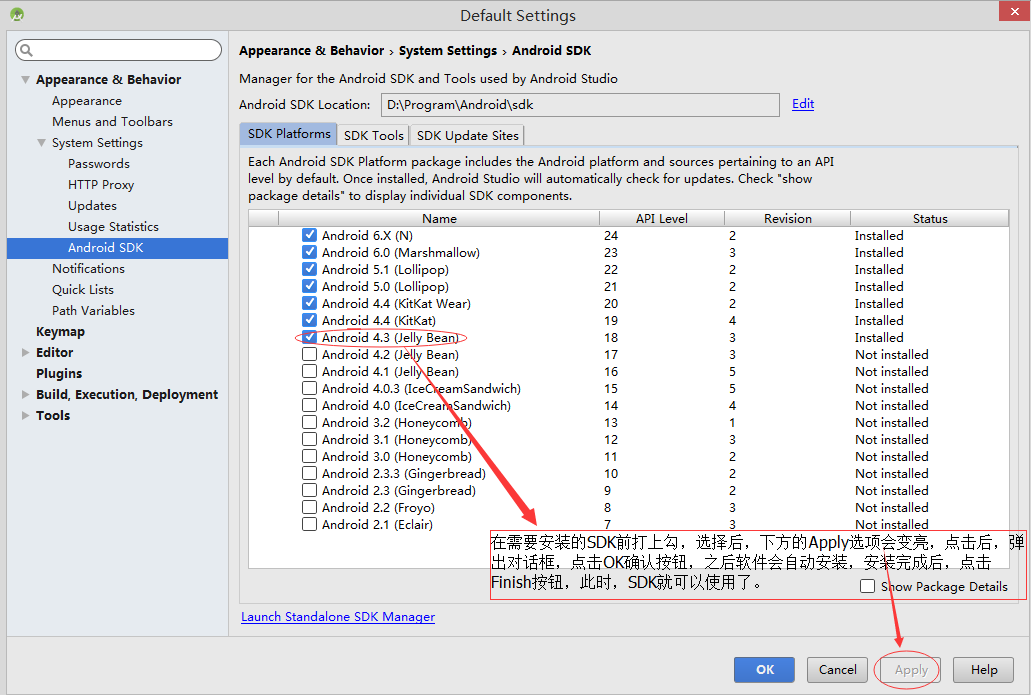This screenshot has width=1031, height=695.
Task: Open the SDK Update Sites tab
Action: pos(468,135)
